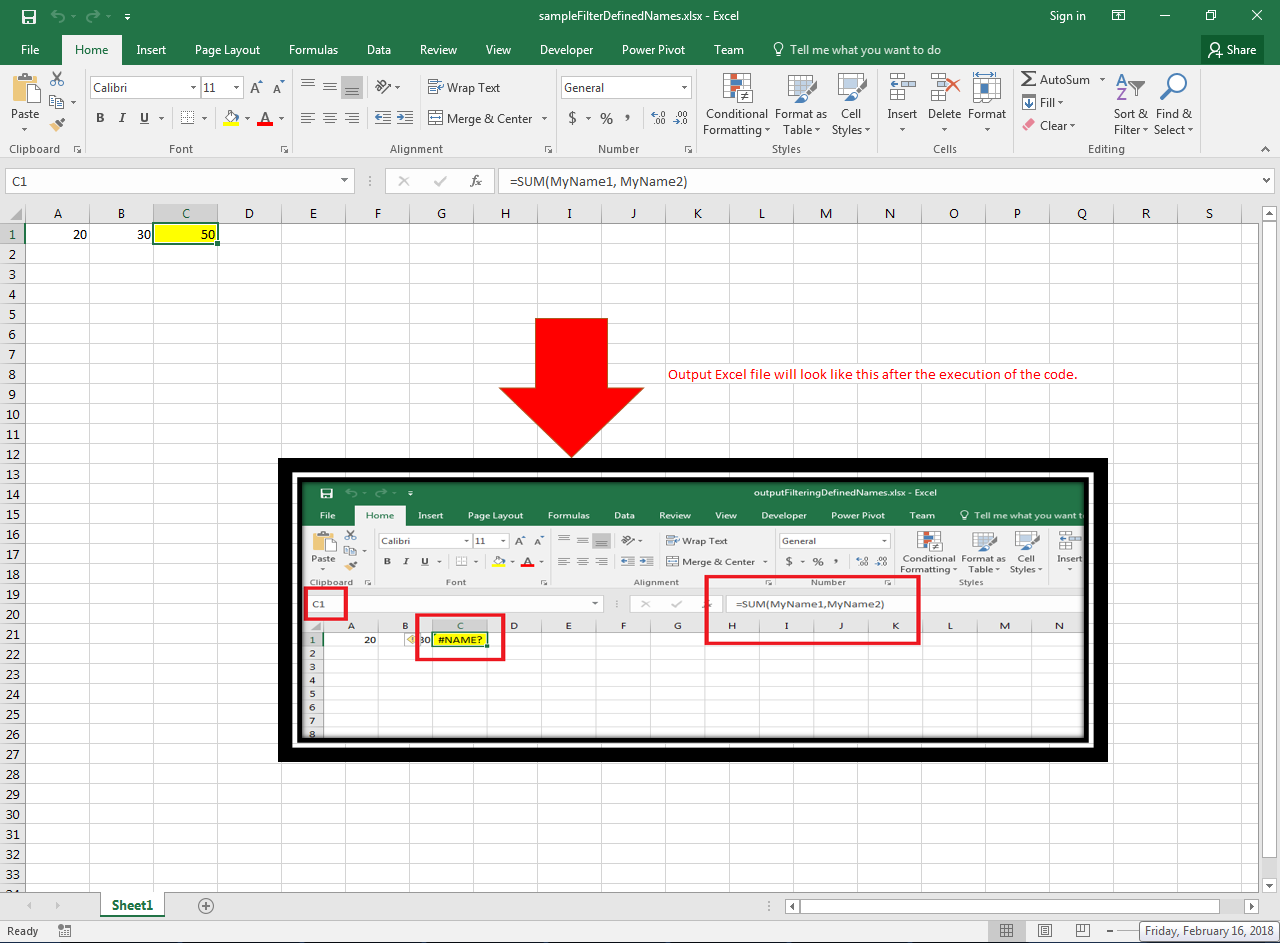Open Conditional Formatting in Styles group
This screenshot has height=943, width=1280.
click(737, 105)
